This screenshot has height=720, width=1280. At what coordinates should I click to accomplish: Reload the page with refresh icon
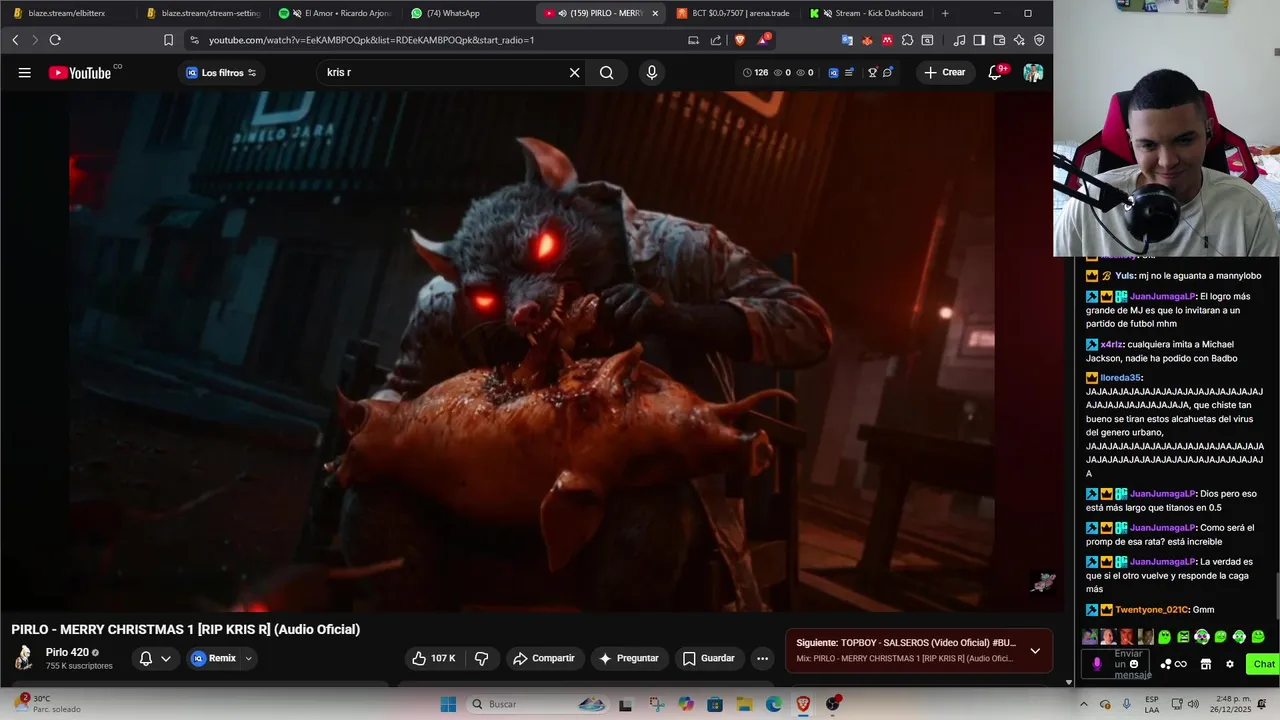point(55,40)
